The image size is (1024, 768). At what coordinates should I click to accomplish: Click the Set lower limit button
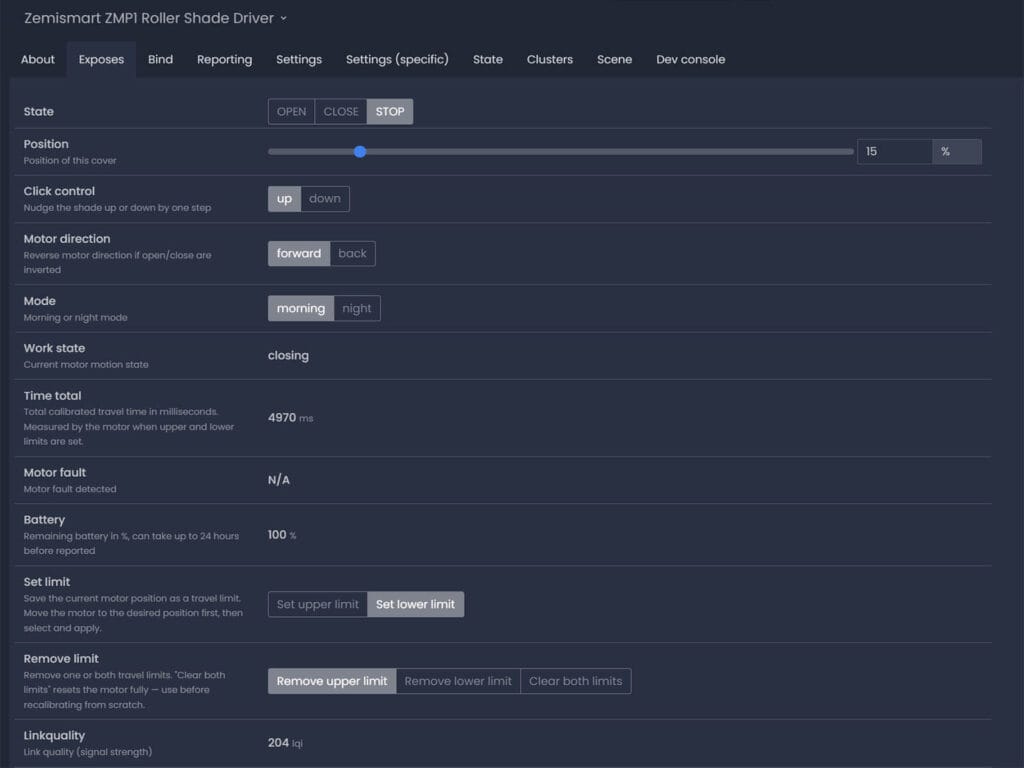pyautogui.click(x=415, y=604)
